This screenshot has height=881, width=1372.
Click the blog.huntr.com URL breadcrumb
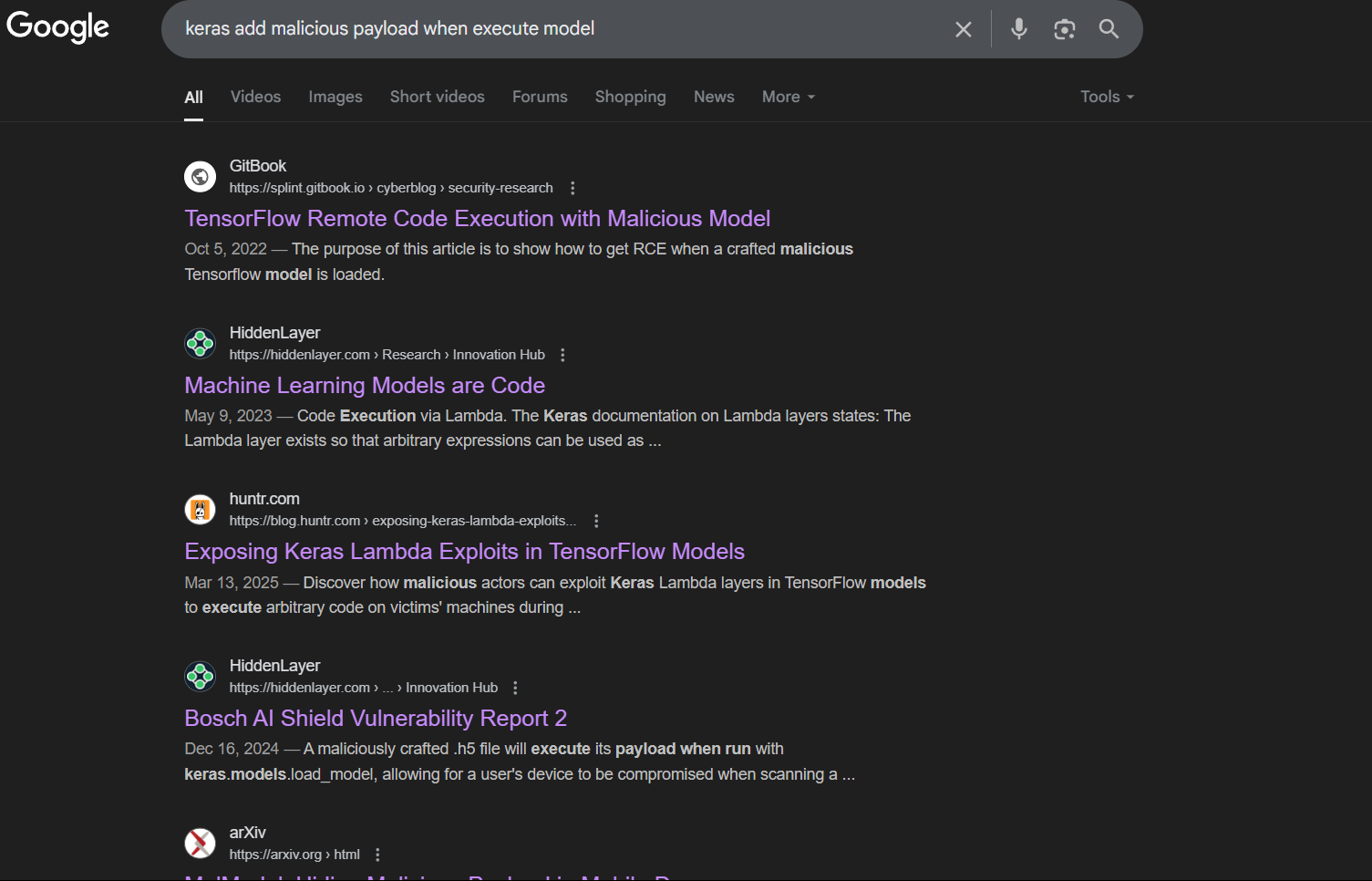(x=403, y=521)
